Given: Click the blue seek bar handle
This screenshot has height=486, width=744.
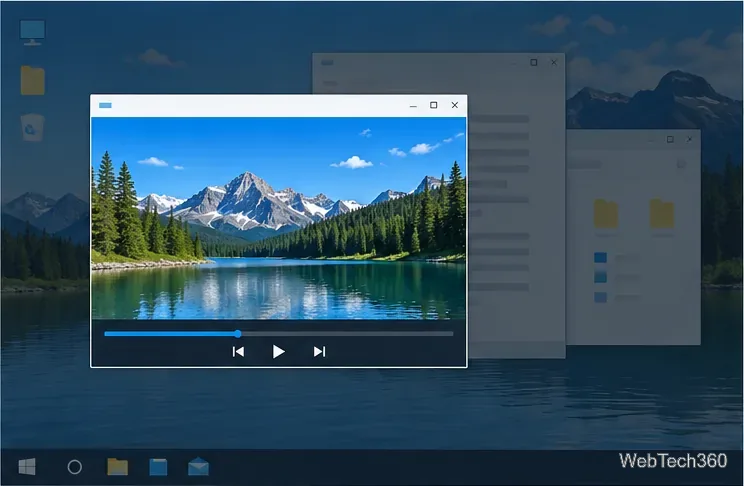Looking at the screenshot, I should (x=238, y=334).
